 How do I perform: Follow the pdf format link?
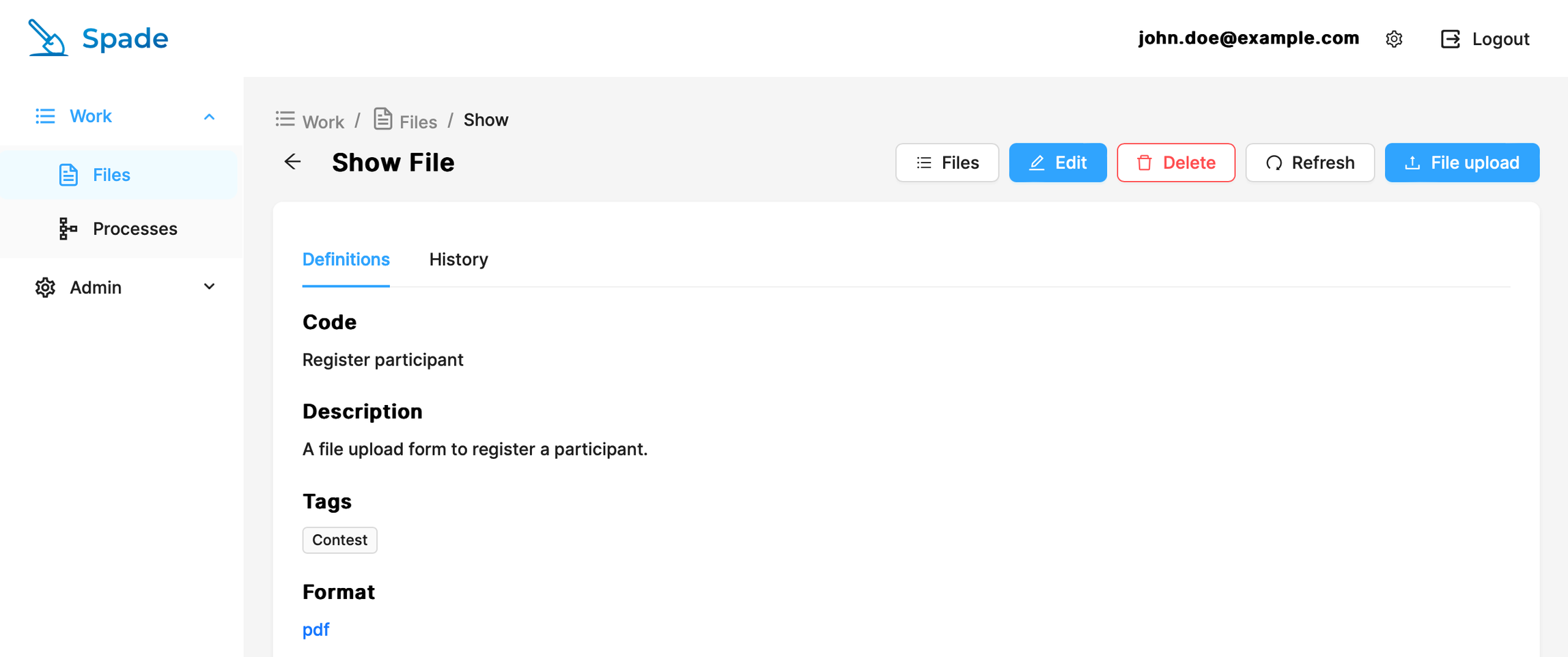[316, 629]
